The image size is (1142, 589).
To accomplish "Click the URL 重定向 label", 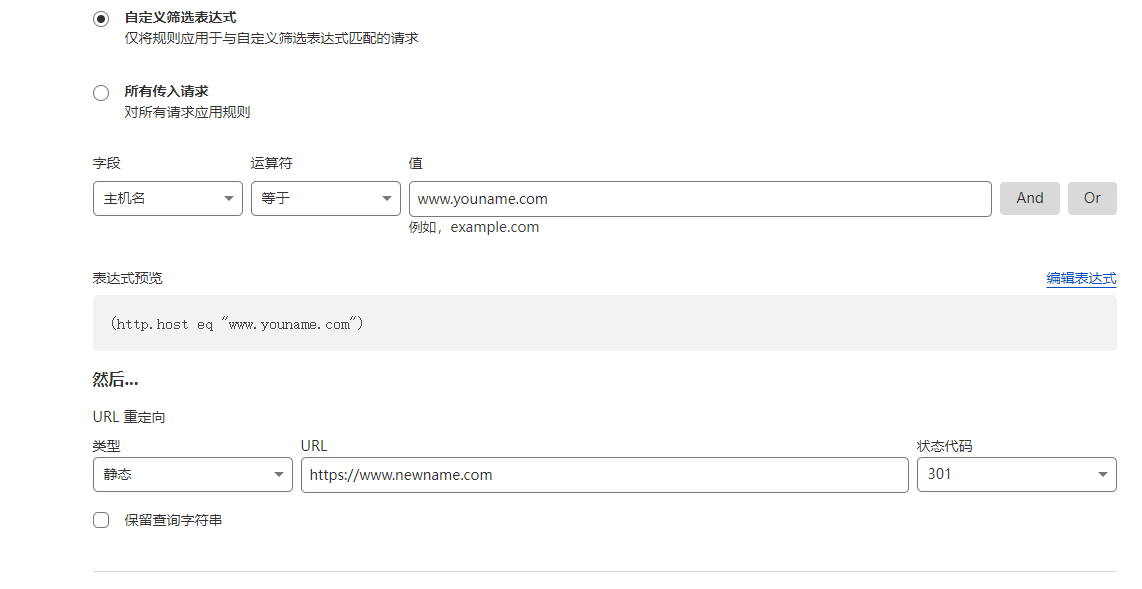I will (x=129, y=417).
